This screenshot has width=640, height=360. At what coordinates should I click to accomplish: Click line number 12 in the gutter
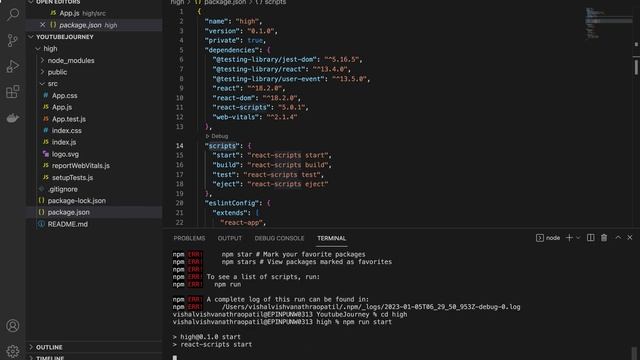[x=180, y=117]
